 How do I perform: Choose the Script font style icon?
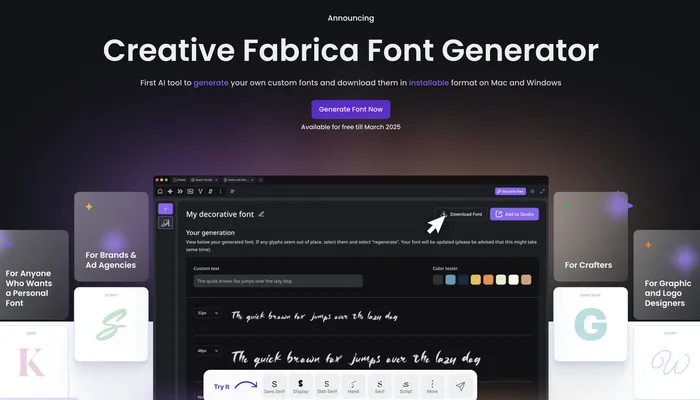pos(405,385)
